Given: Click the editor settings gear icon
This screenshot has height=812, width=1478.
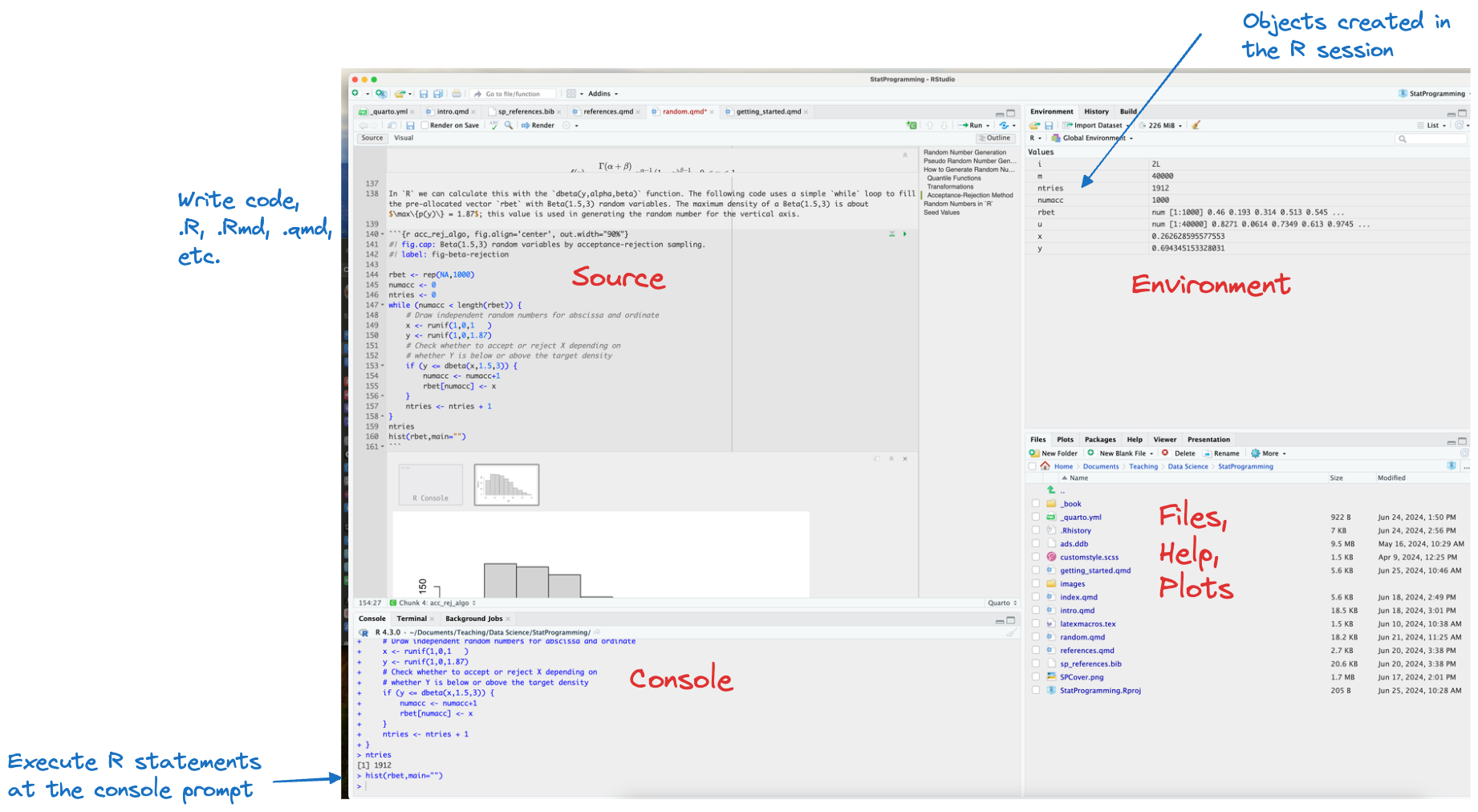Looking at the screenshot, I should click(x=566, y=125).
